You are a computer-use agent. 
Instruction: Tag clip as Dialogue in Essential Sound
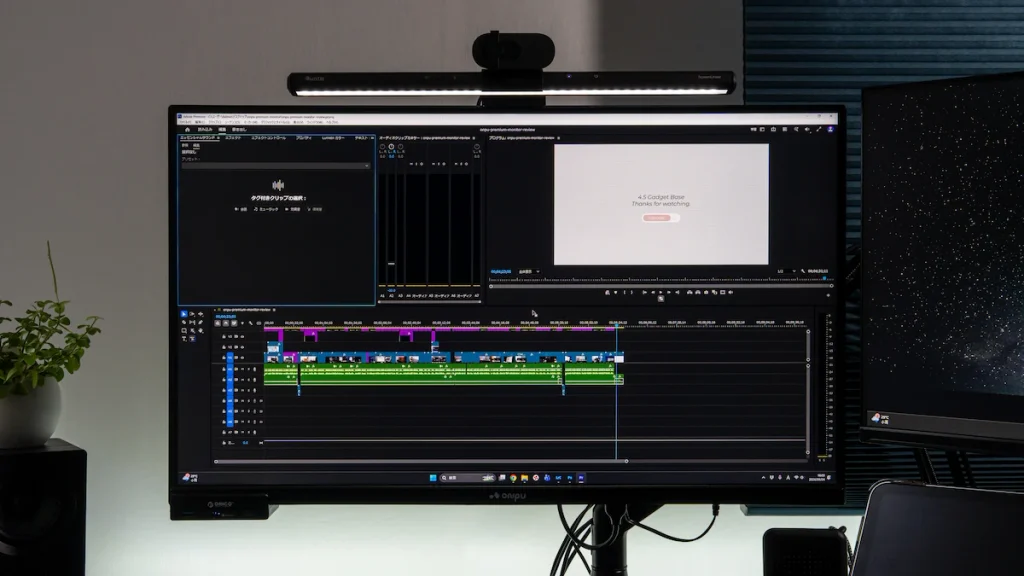(241, 210)
